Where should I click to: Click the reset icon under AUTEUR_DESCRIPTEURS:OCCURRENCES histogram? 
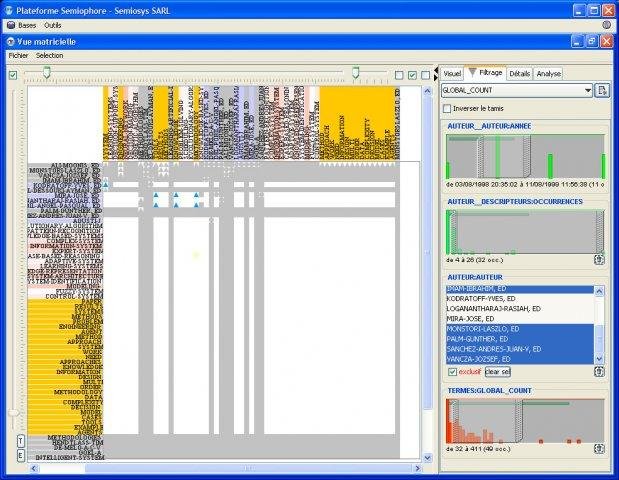pos(599,259)
